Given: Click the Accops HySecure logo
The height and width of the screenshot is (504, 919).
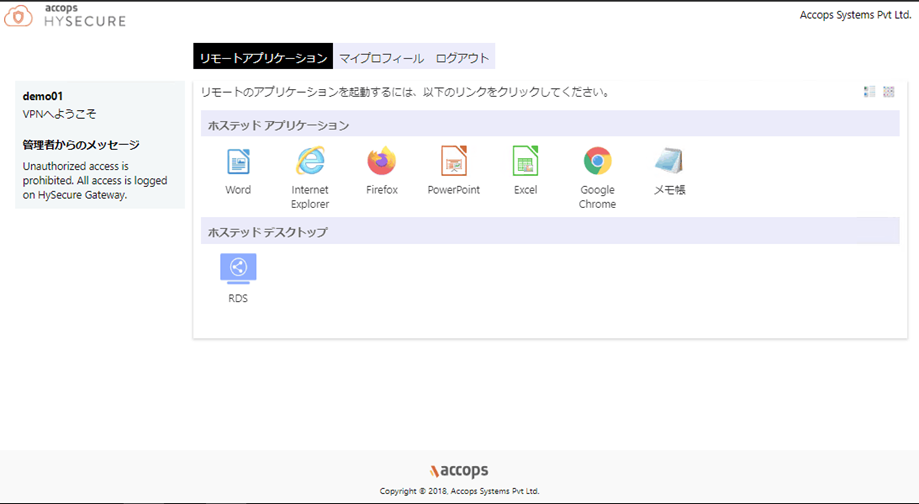Looking at the screenshot, I should point(65,15).
